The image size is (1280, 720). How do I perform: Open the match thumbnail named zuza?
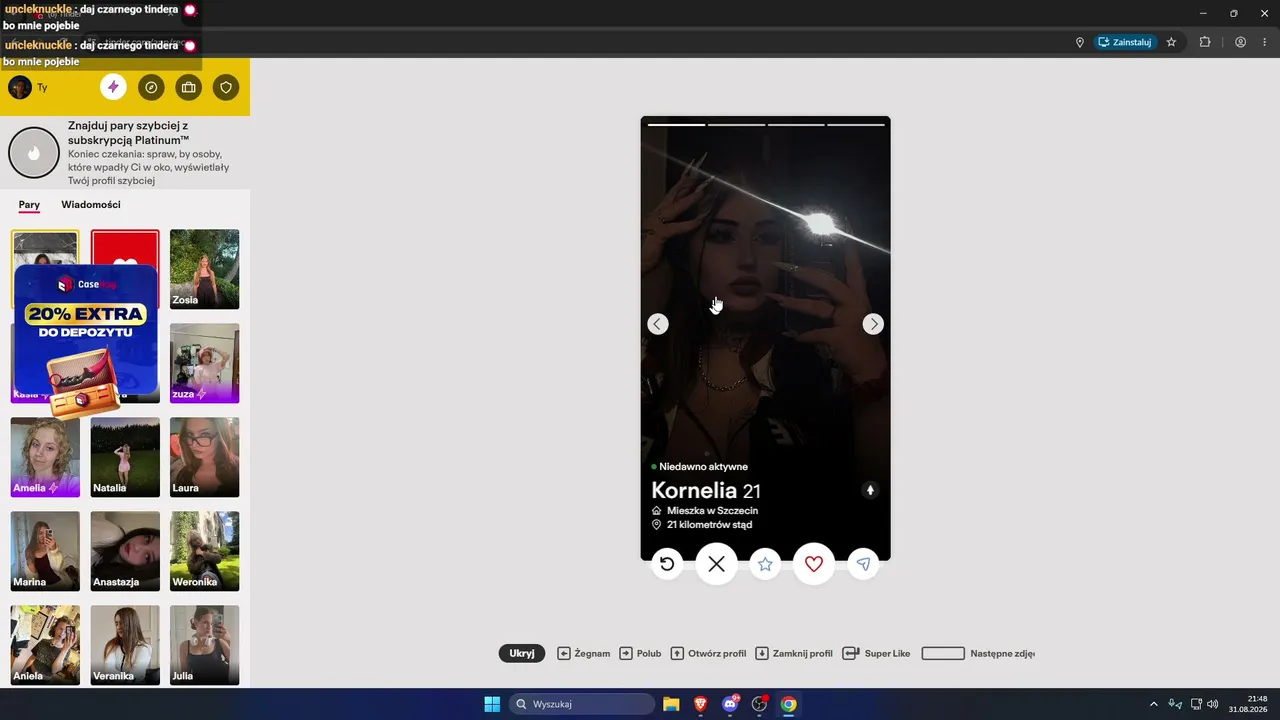(x=205, y=363)
